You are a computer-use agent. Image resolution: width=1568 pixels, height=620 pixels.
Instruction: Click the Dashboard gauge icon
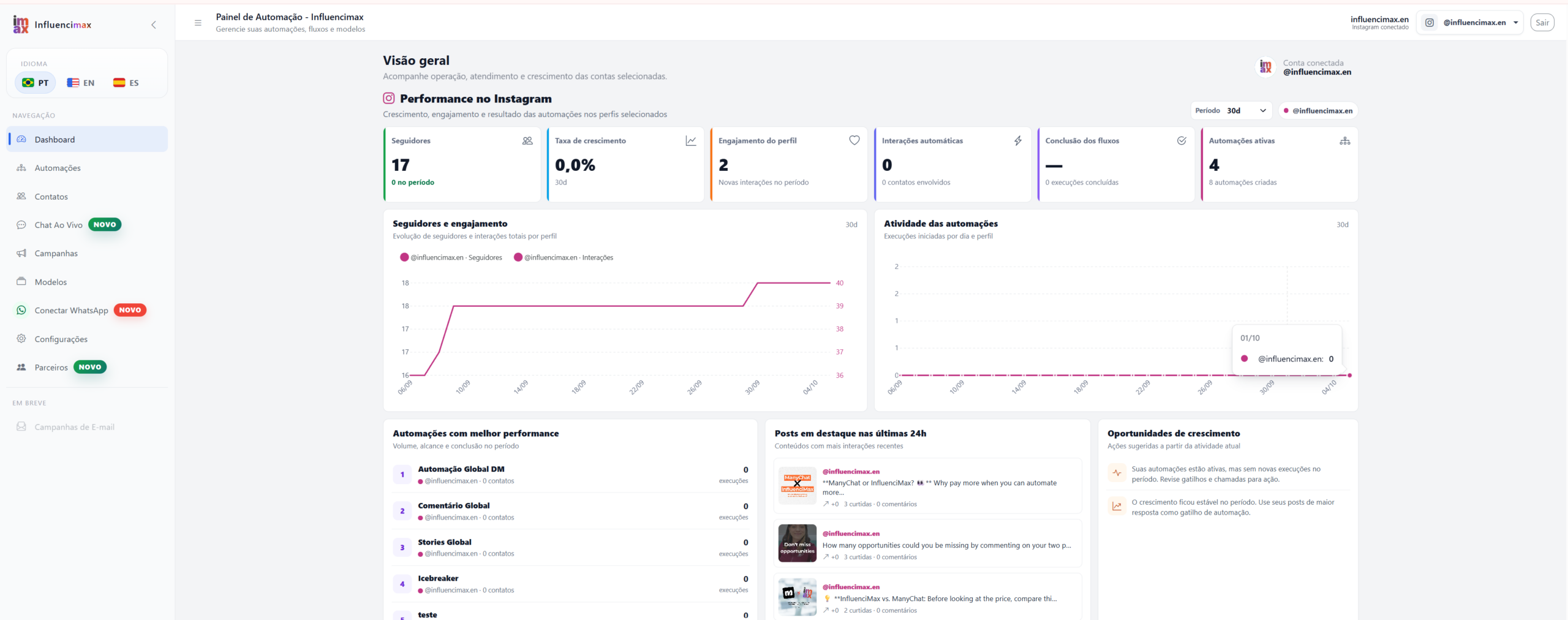click(x=21, y=139)
